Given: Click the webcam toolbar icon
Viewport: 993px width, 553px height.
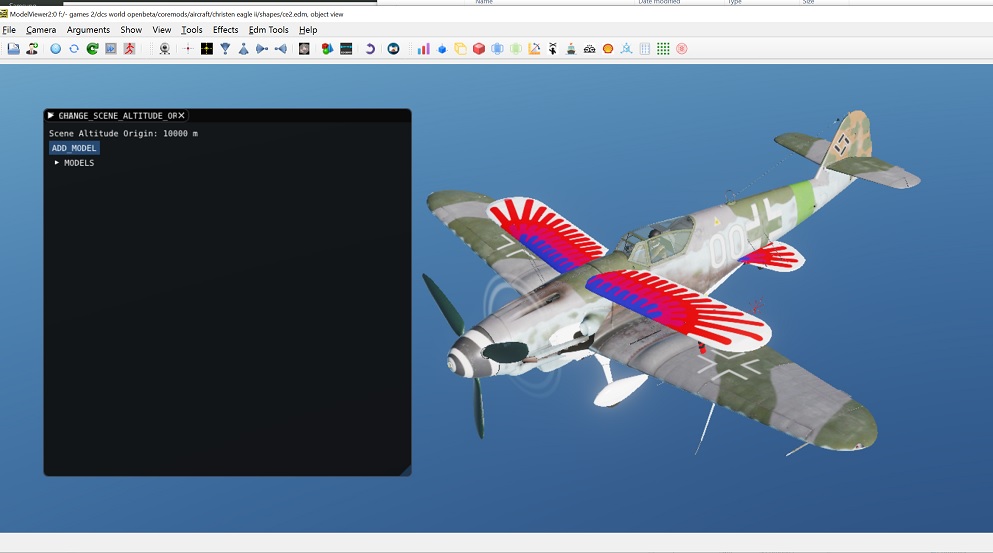Looking at the screenshot, I should (x=165, y=49).
